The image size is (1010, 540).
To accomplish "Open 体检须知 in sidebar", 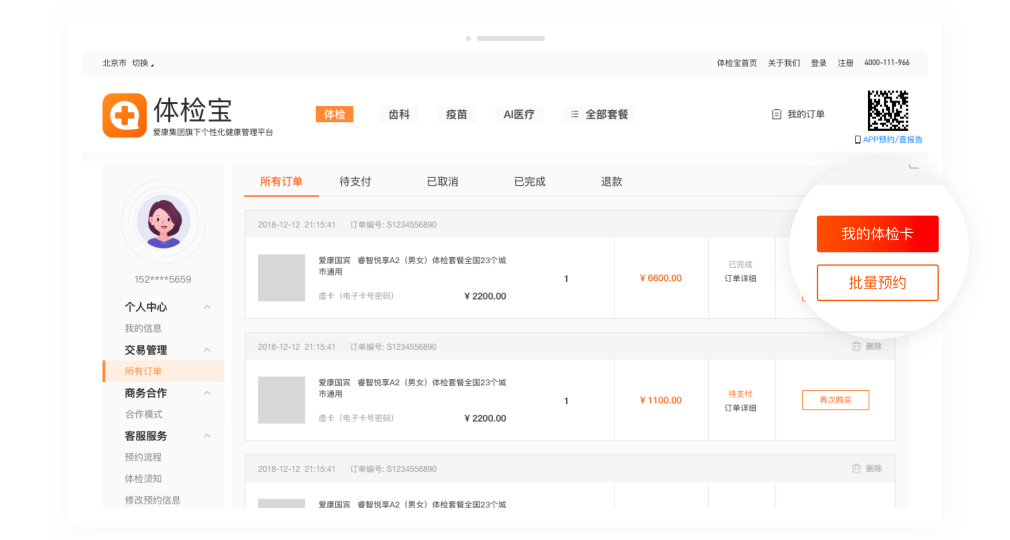I will (x=143, y=479).
